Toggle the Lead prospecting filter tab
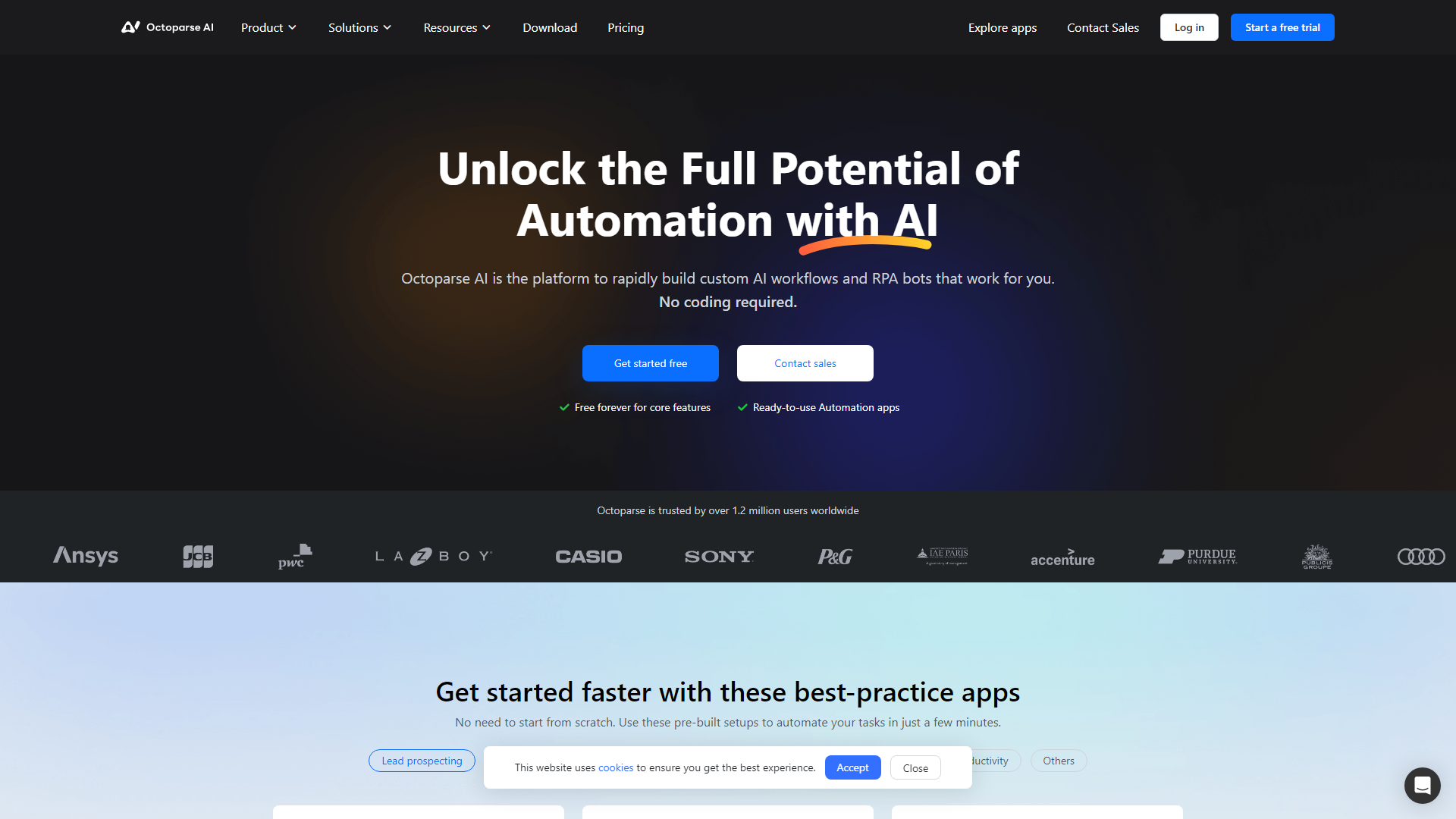This screenshot has width=1456, height=819. (x=421, y=760)
